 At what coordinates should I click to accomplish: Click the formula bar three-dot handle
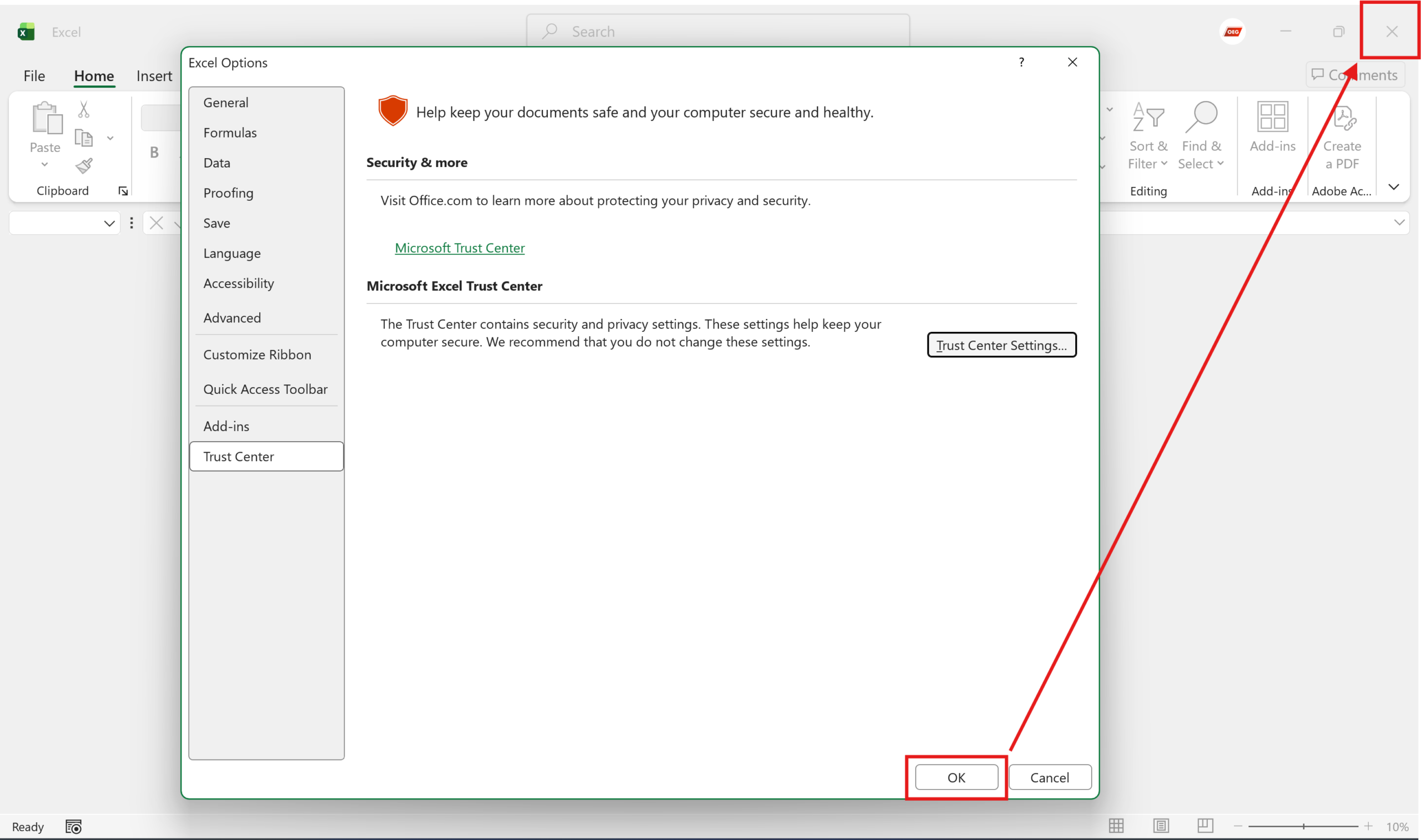coord(132,223)
